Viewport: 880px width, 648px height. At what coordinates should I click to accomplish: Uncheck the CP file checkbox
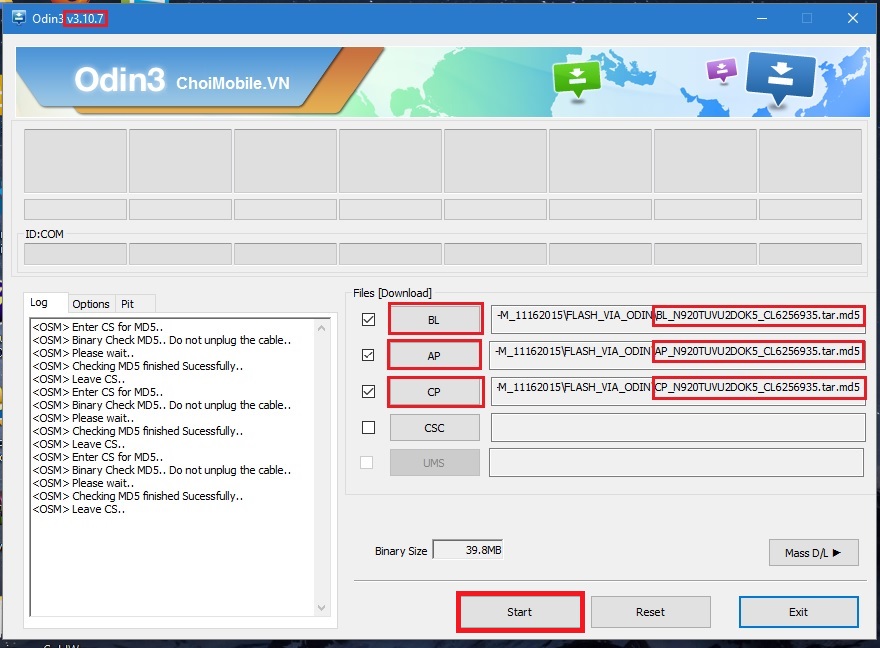[368, 391]
